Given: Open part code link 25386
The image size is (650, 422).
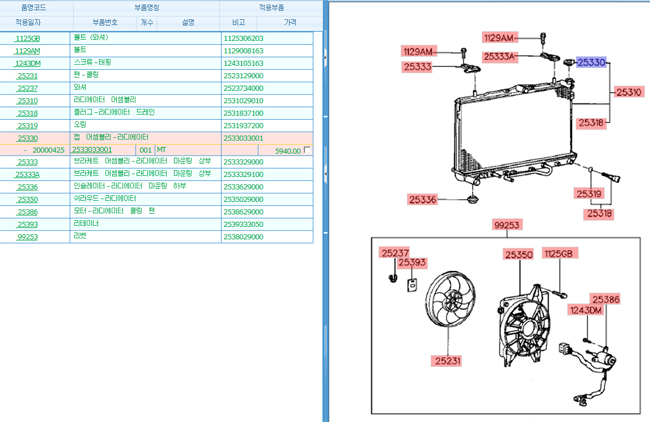Looking at the screenshot, I should point(27,212).
